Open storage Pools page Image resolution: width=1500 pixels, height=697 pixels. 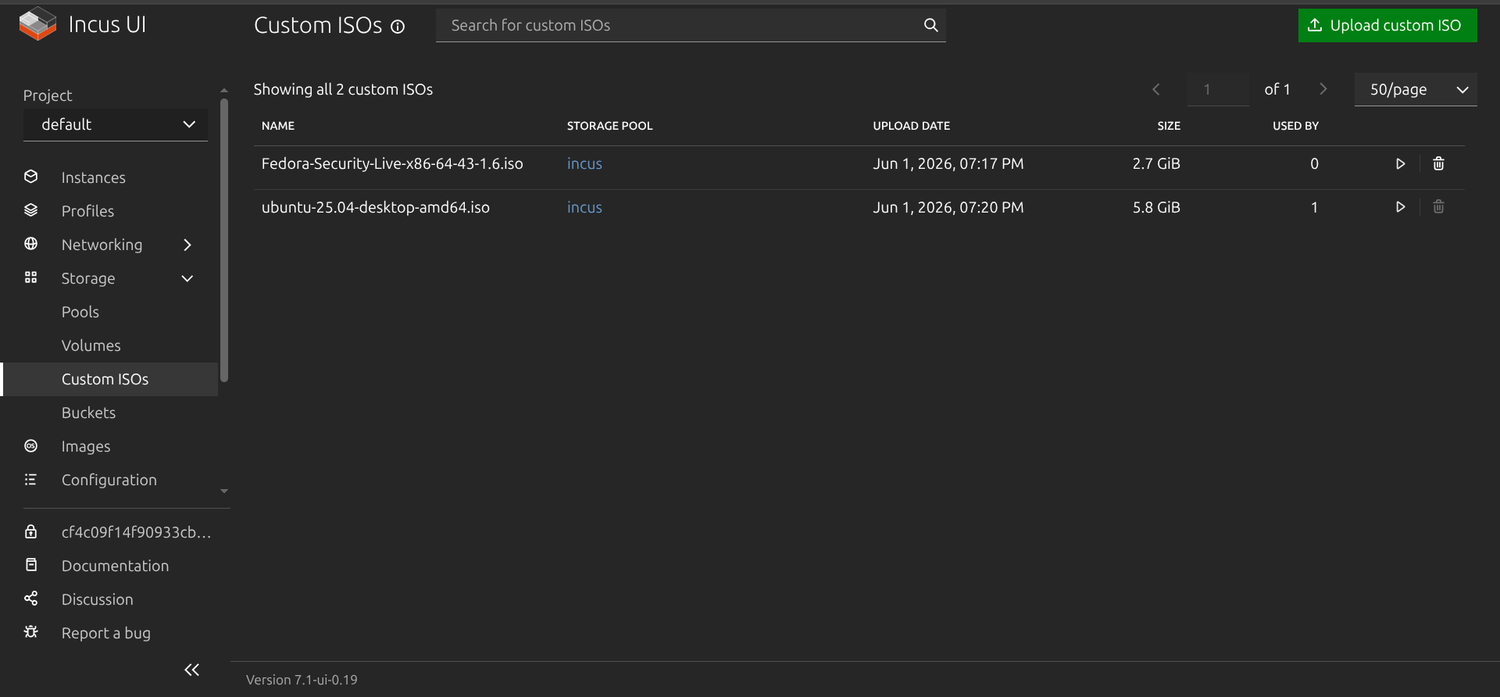[80, 312]
